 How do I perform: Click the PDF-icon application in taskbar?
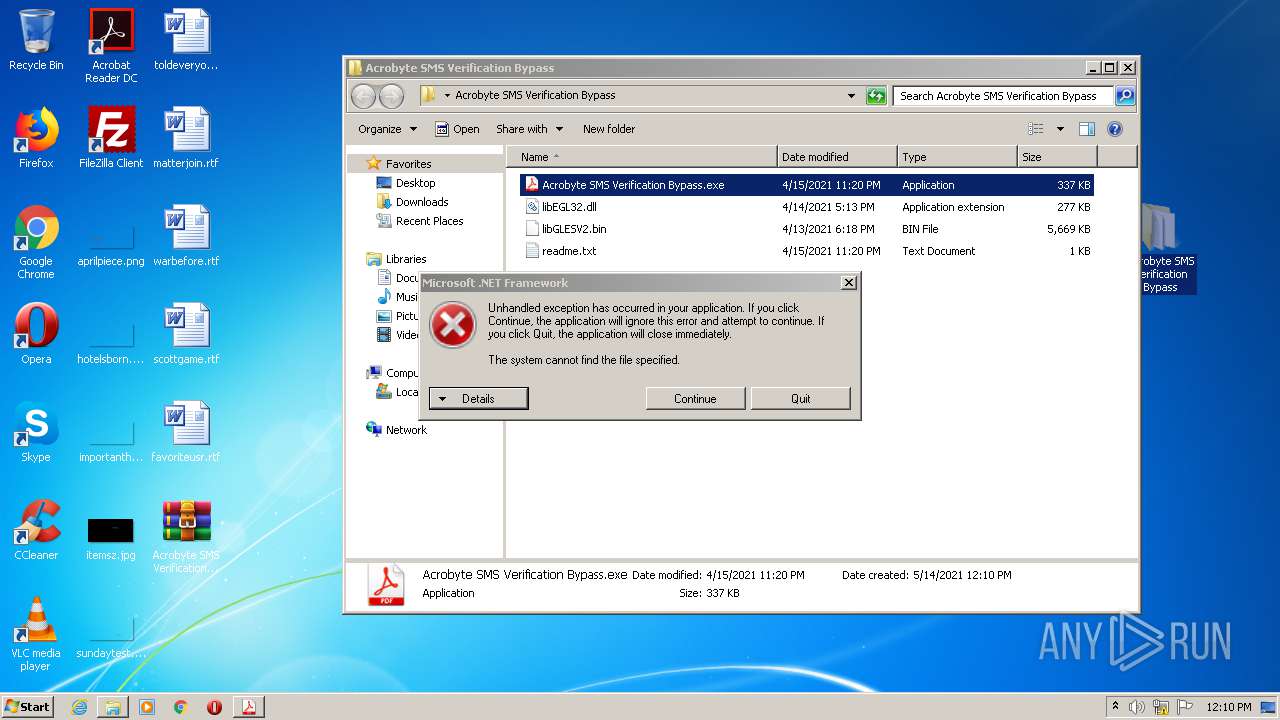[x=248, y=707]
